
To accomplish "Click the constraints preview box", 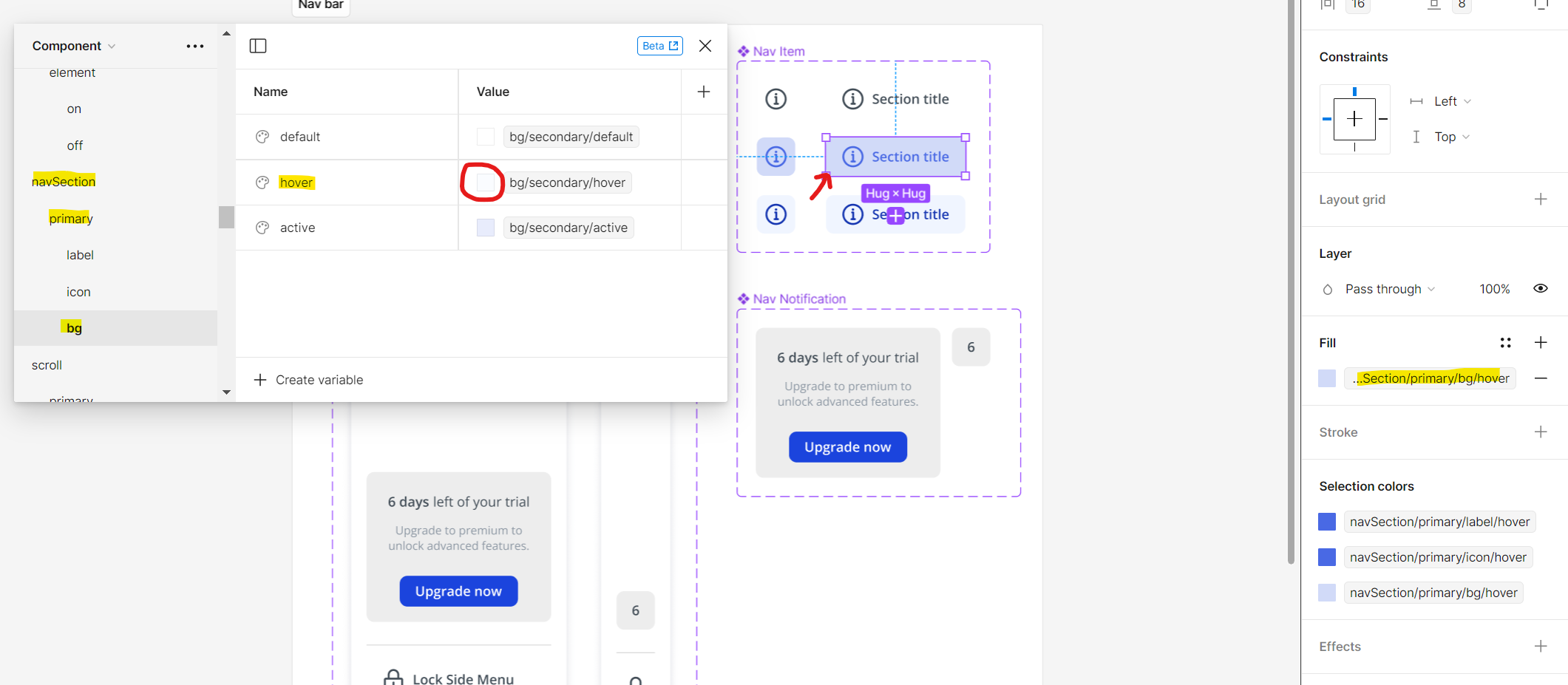I will click(x=1354, y=119).
